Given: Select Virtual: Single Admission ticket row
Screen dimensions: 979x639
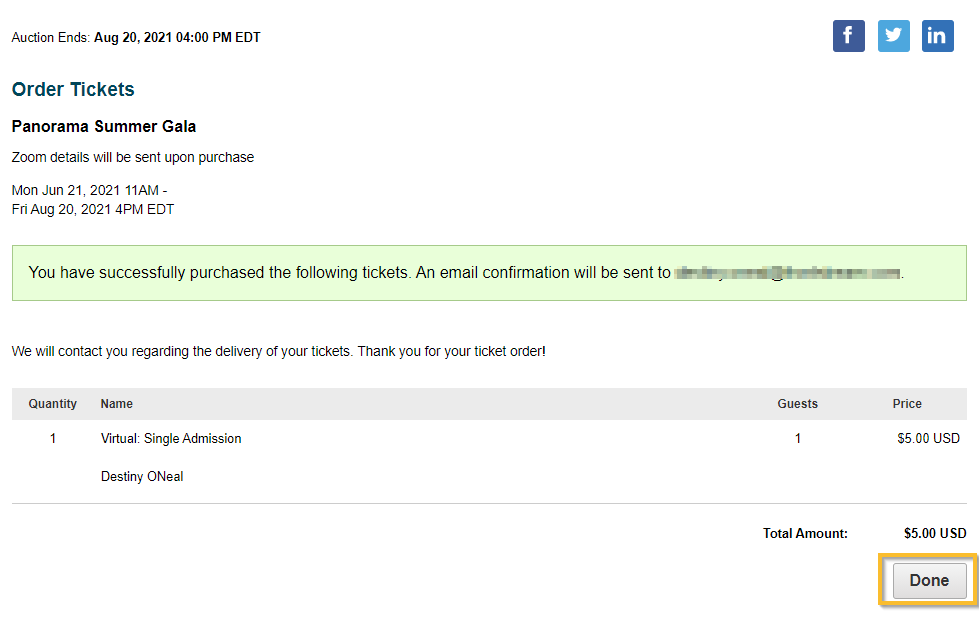Looking at the screenshot, I should click(489, 438).
